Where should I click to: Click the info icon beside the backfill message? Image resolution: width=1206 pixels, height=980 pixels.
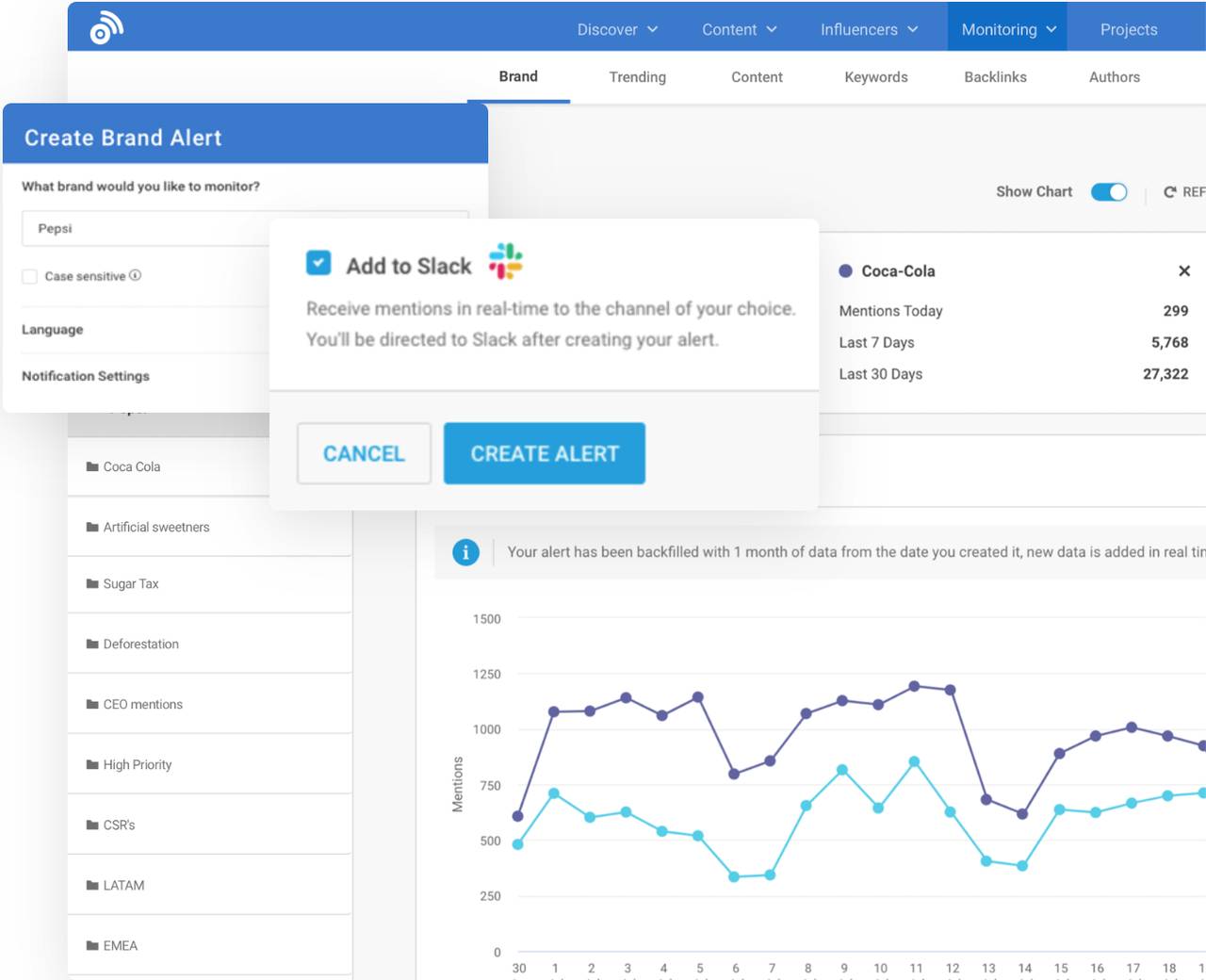pyautogui.click(x=465, y=552)
